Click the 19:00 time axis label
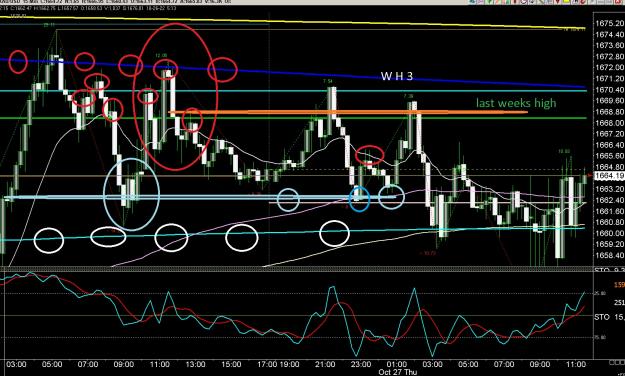 [289, 364]
